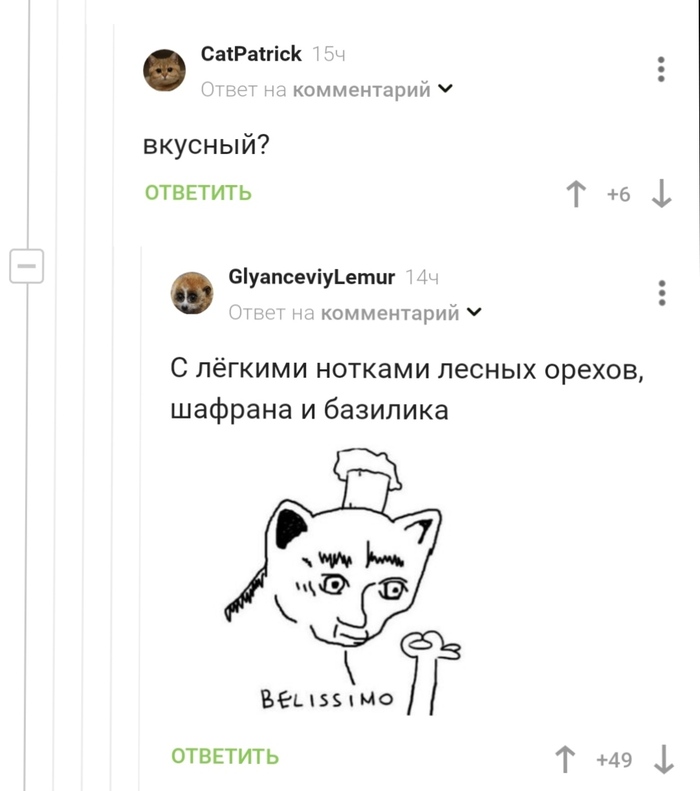The width and height of the screenshot is (700, 791).
Task: Open CatPatrick's cat avatar
Action: [164, 70]
